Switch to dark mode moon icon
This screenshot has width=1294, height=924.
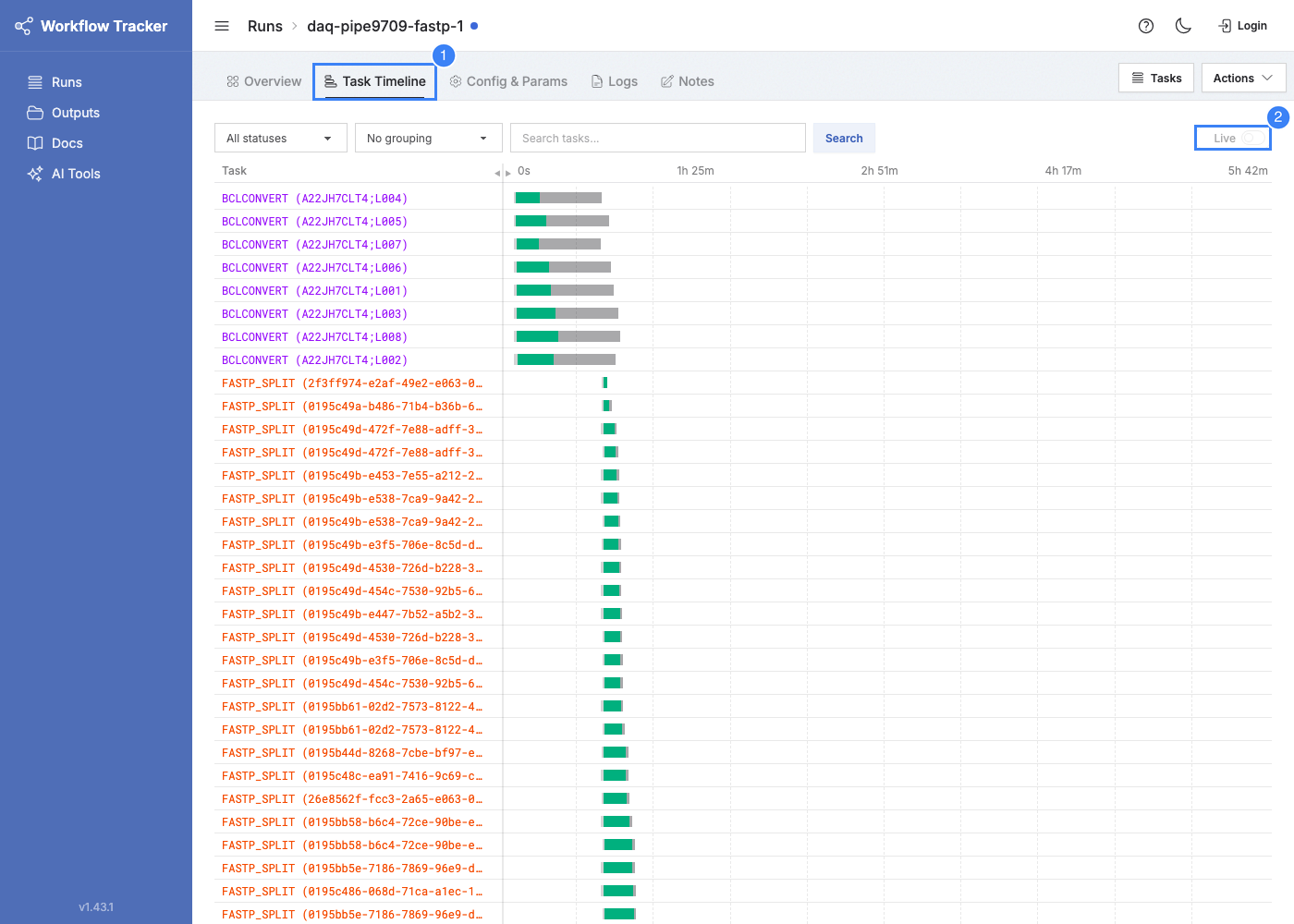(1183, 26)
